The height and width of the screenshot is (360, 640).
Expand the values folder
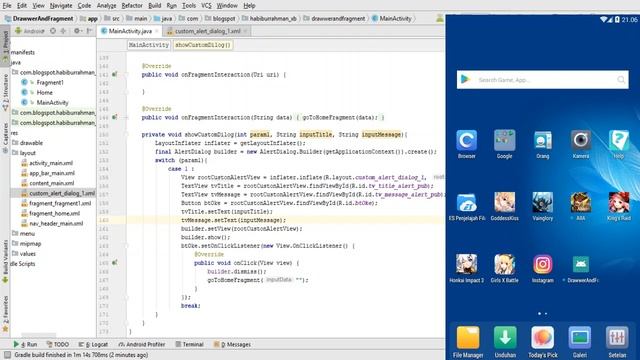(x=27, y=254)
